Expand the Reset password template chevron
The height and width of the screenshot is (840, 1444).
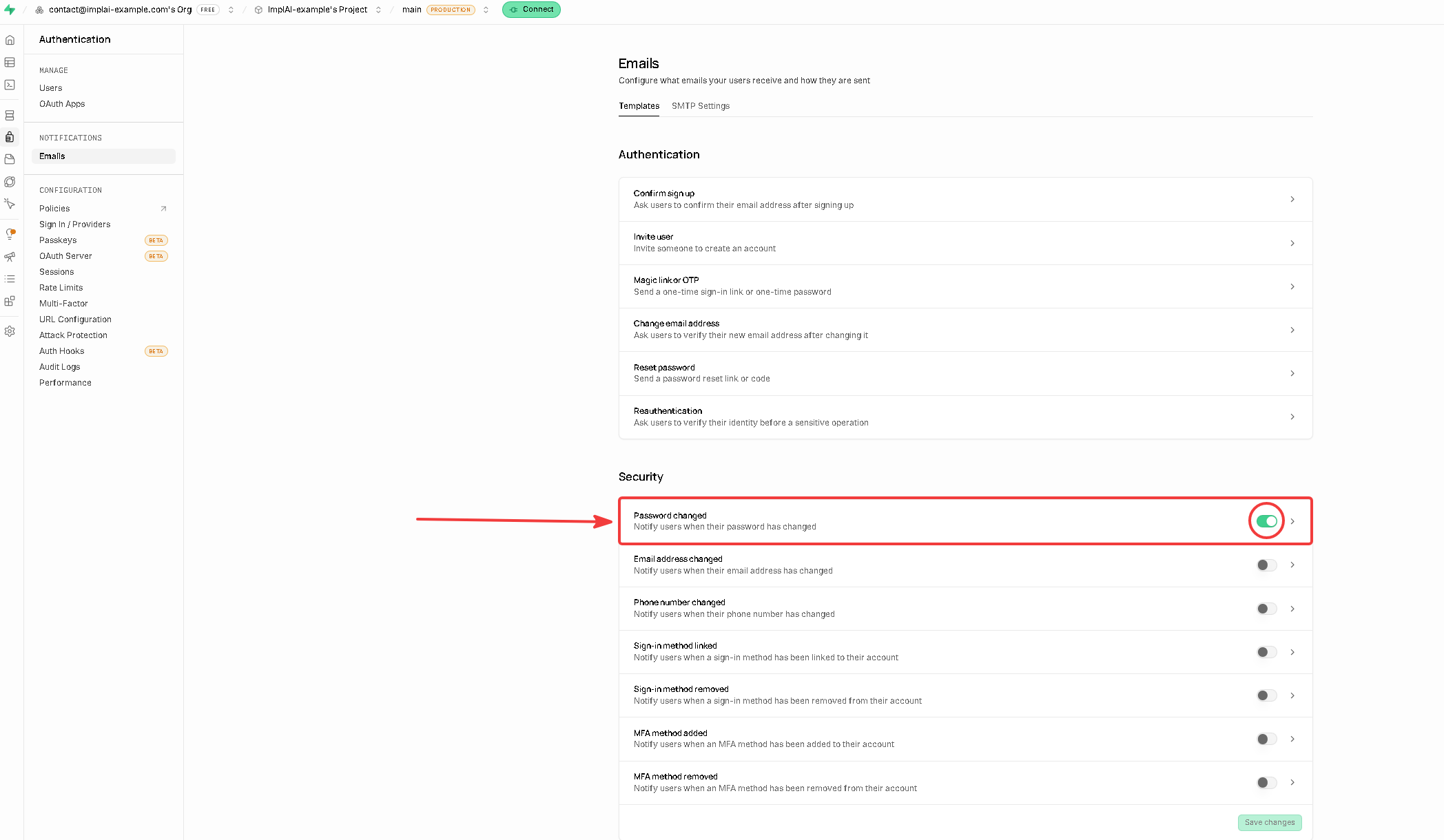1292,373
